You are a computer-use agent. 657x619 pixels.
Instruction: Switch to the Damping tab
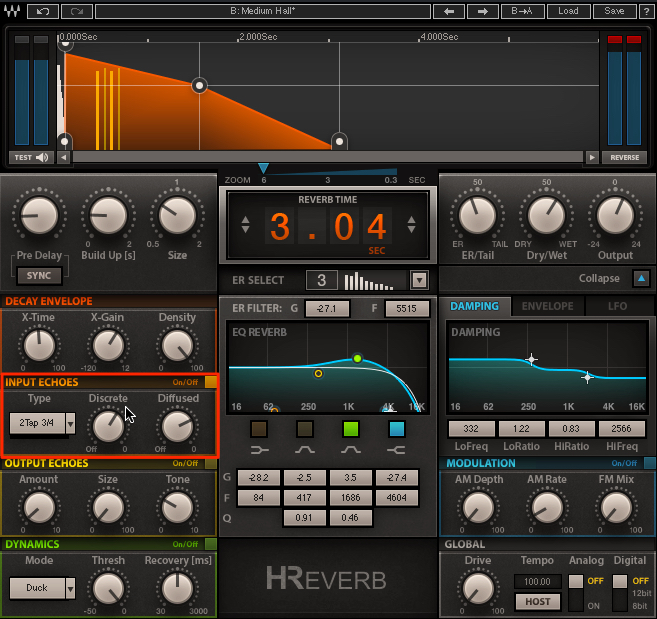(474, 306)
